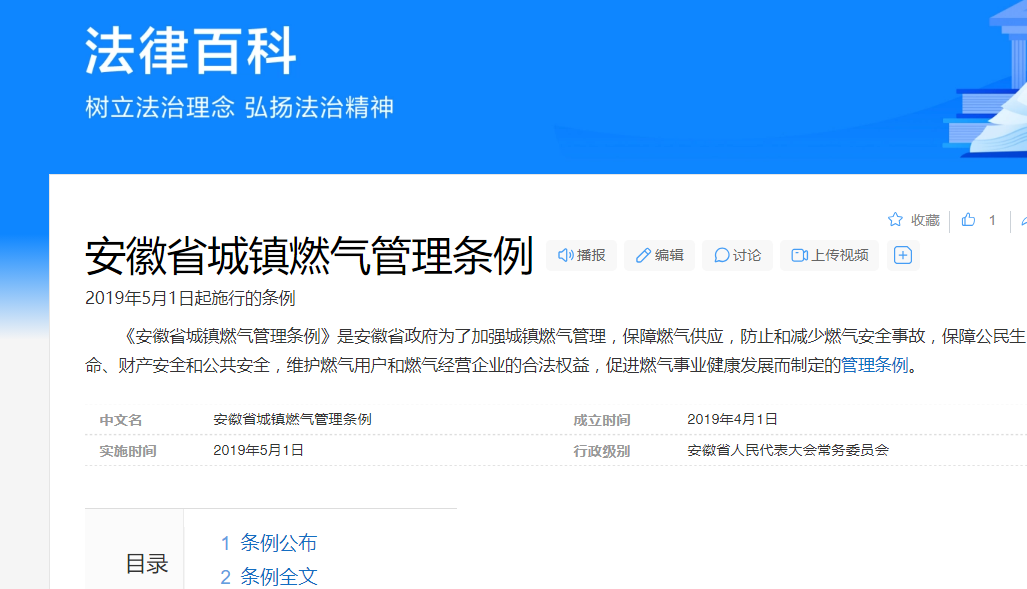Click the 编辑 pencil button
The width and height of the screenshot is (1027, 589).
click(659, 255)
